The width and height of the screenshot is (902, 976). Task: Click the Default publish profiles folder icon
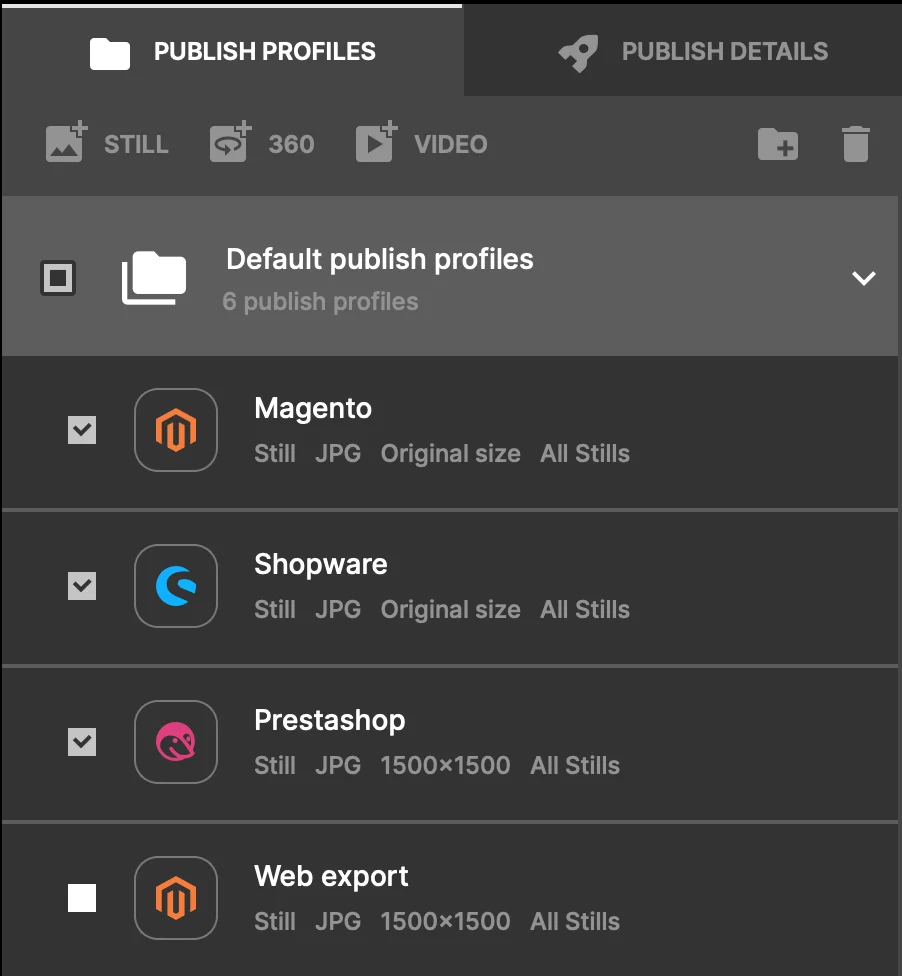[154, 278]
